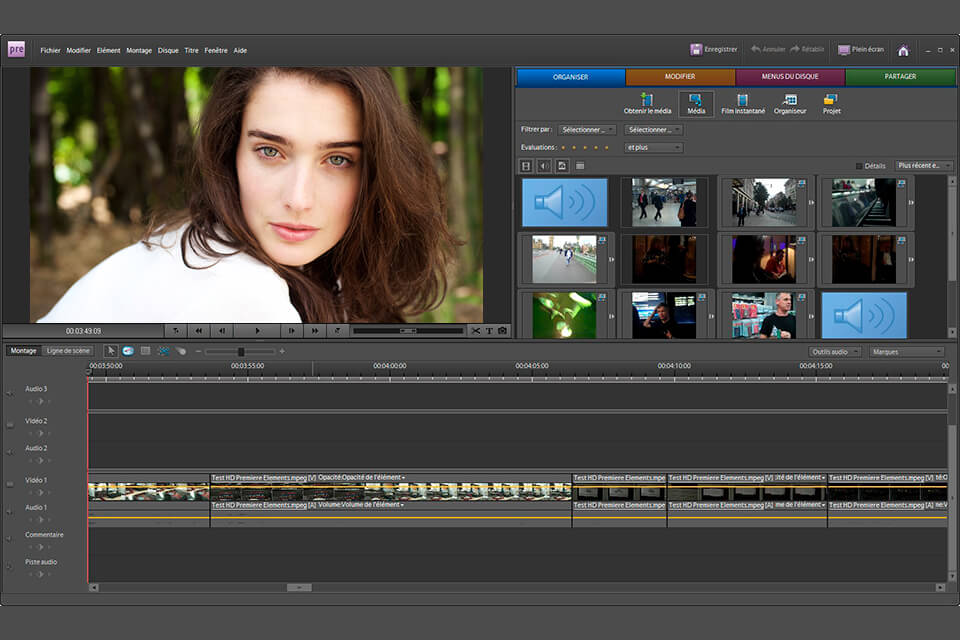Click the timeline zoom slider handle
Screen dimensions: 960x640
241,352
